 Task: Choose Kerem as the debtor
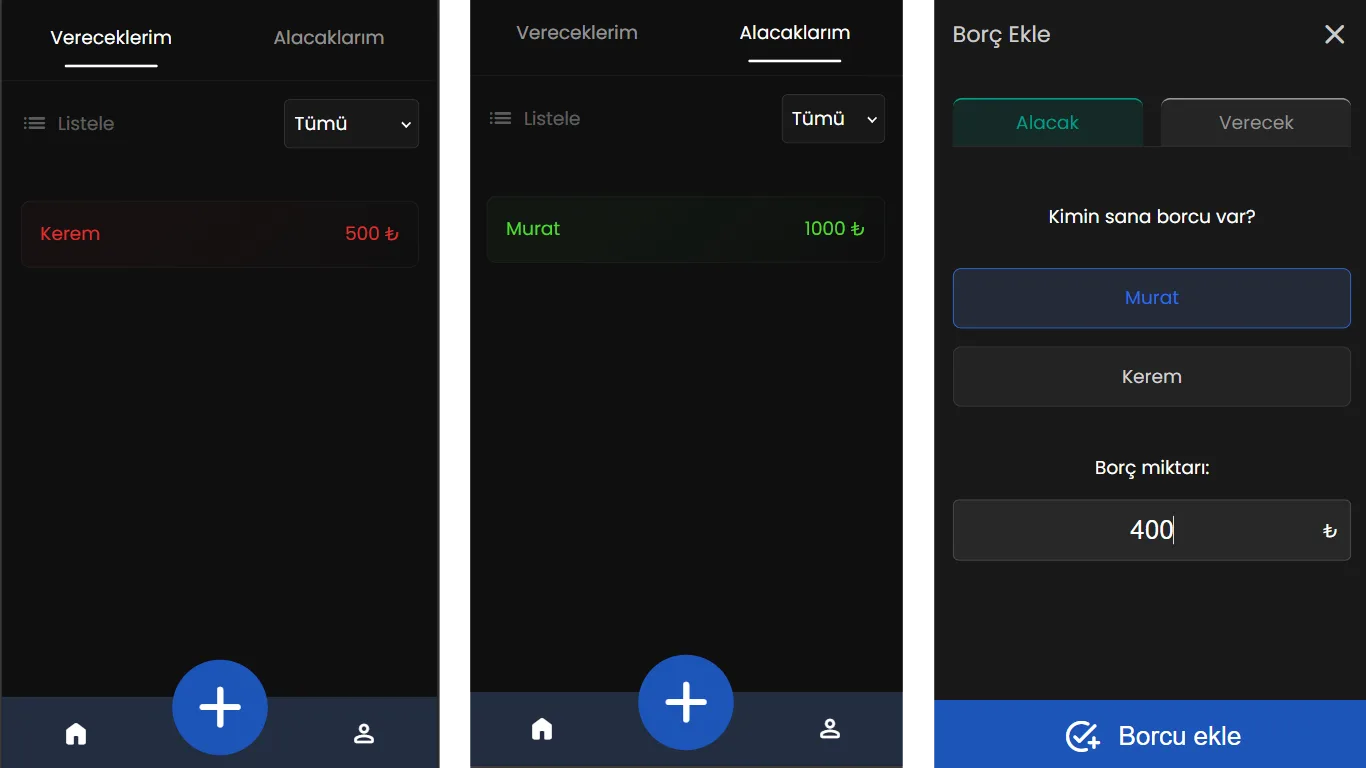pos(1152,377)
